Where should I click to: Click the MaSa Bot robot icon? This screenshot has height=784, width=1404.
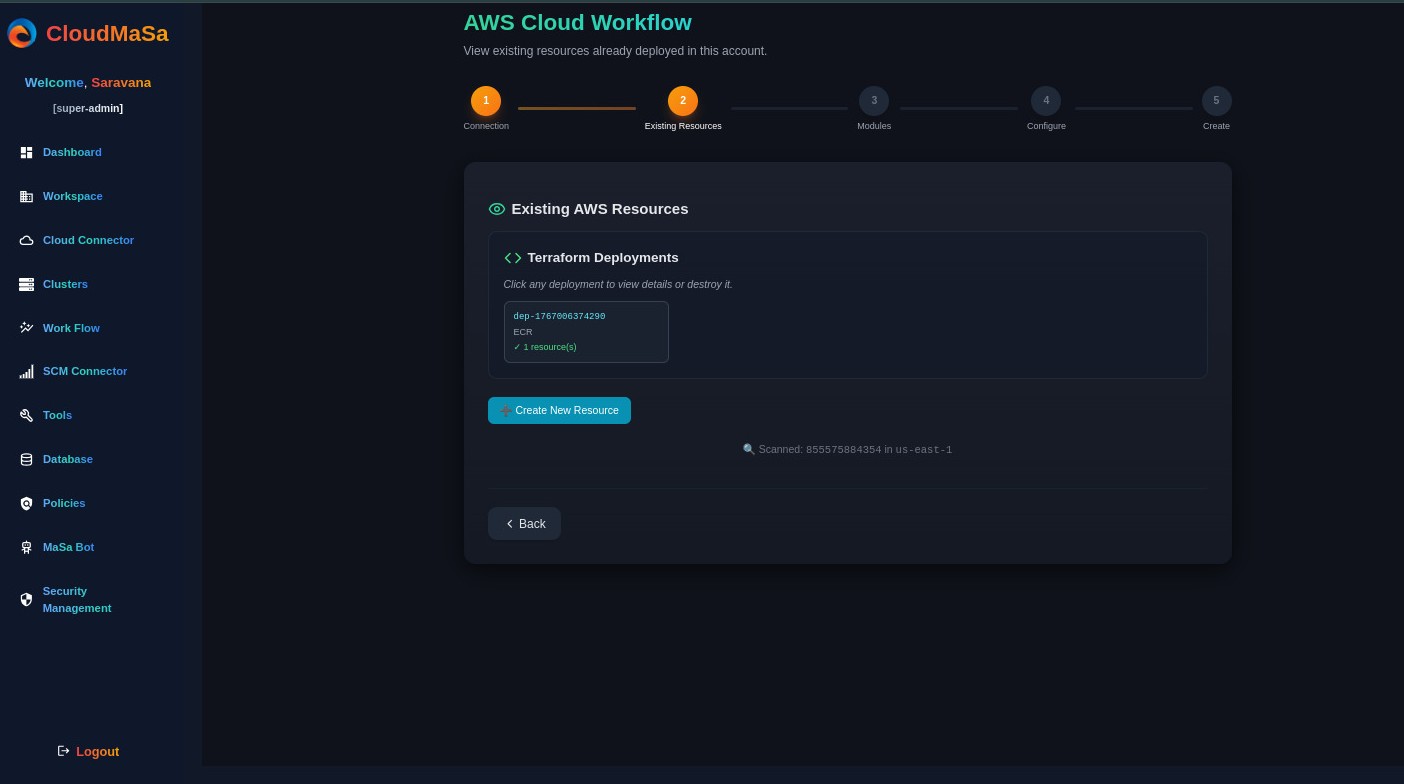pos(26,548)
